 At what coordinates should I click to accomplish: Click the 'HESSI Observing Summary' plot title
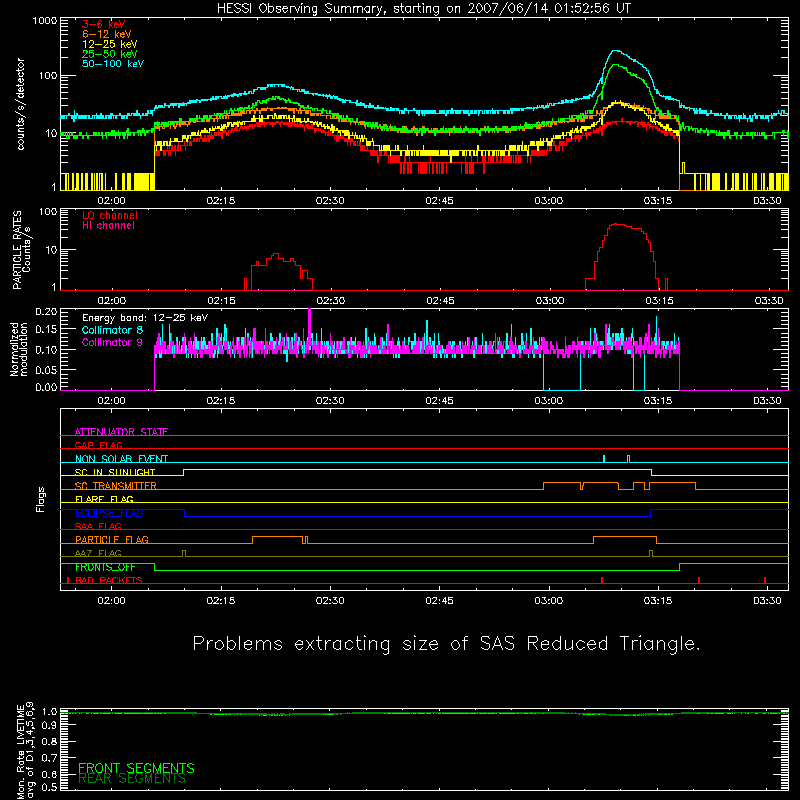[x=424, y=9]
